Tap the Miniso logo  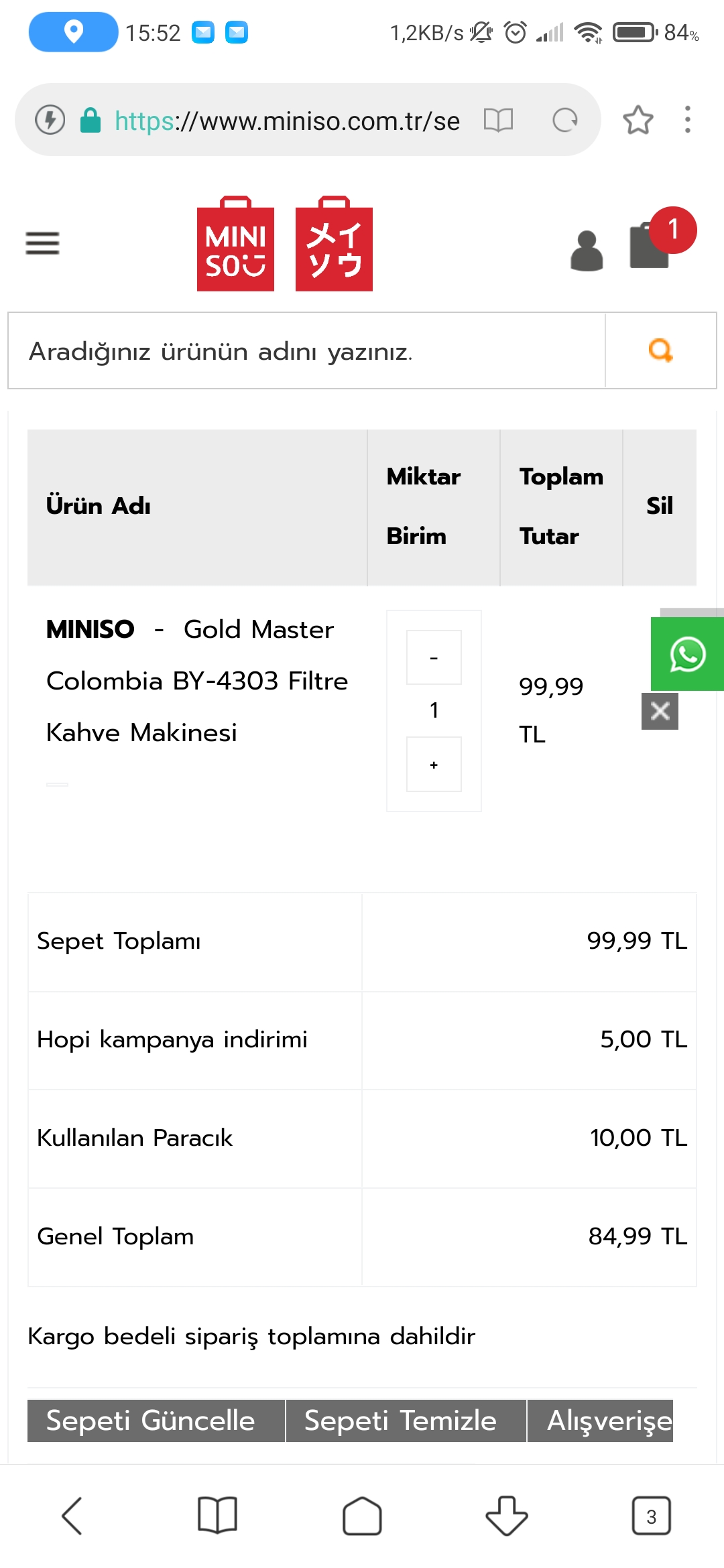click(284, 244)
